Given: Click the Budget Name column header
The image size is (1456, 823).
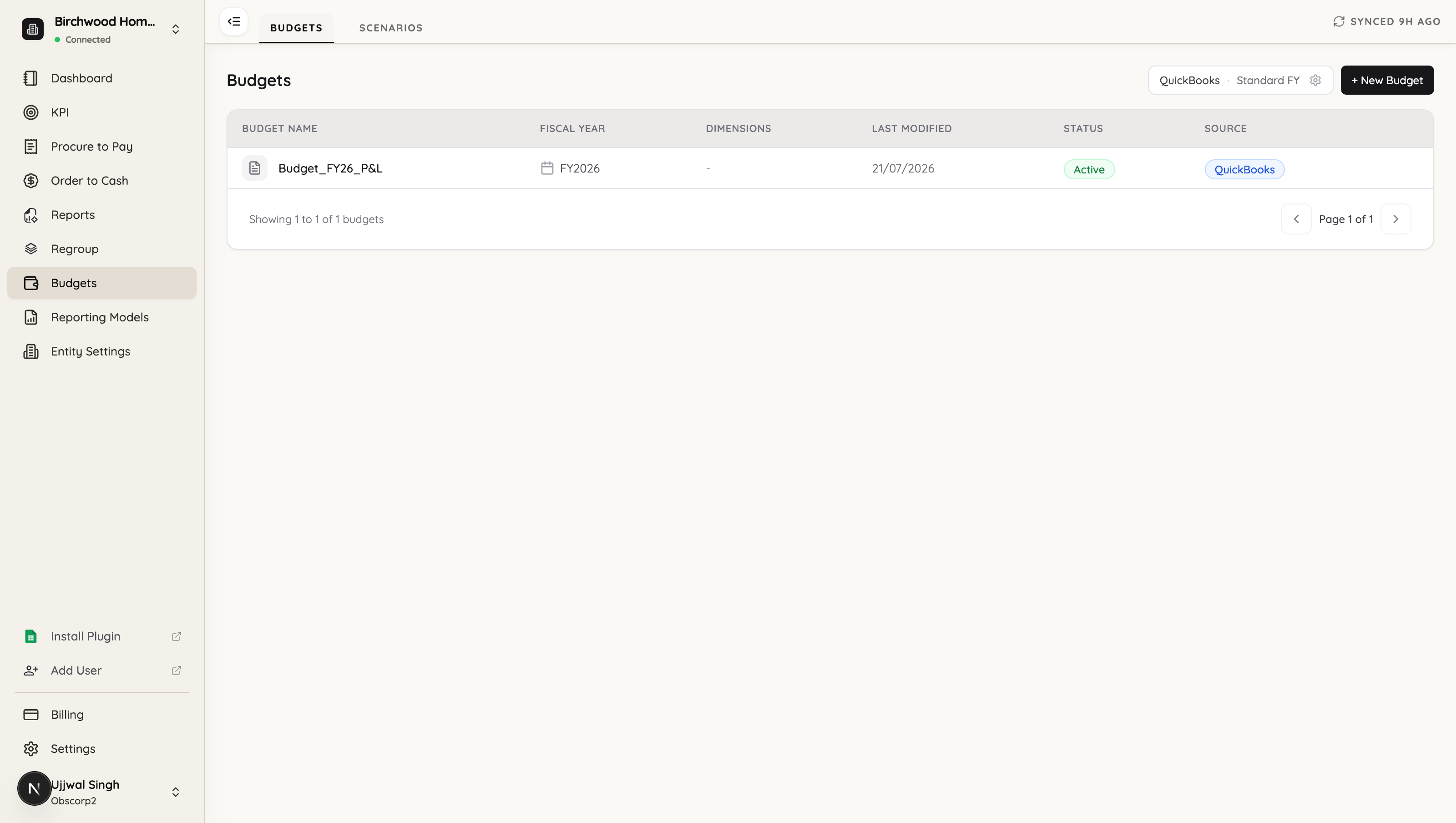Looking at the screenshot, I should tap(279, 128).
